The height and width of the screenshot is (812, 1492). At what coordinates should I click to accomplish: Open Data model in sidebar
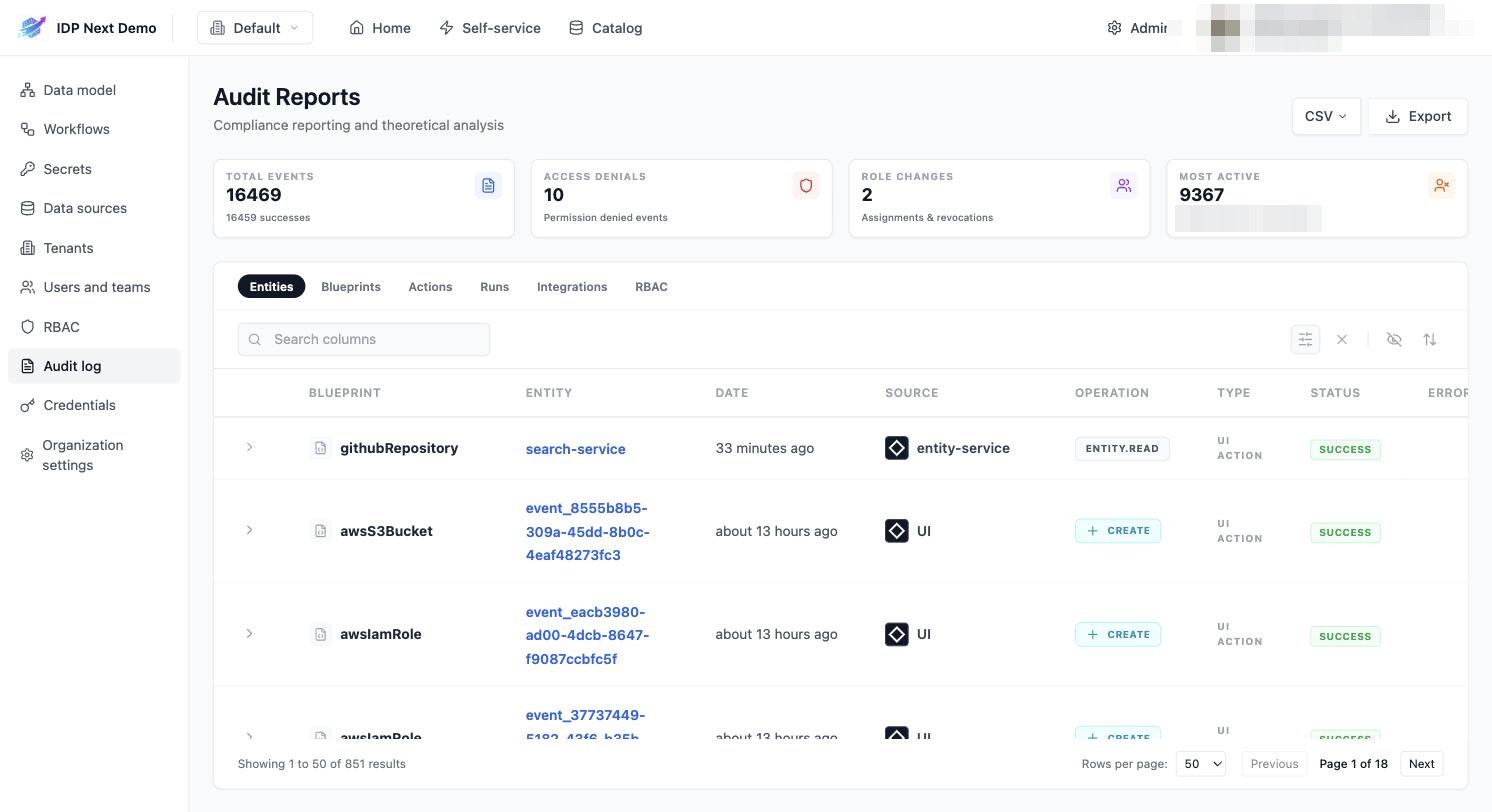point(94,90)
